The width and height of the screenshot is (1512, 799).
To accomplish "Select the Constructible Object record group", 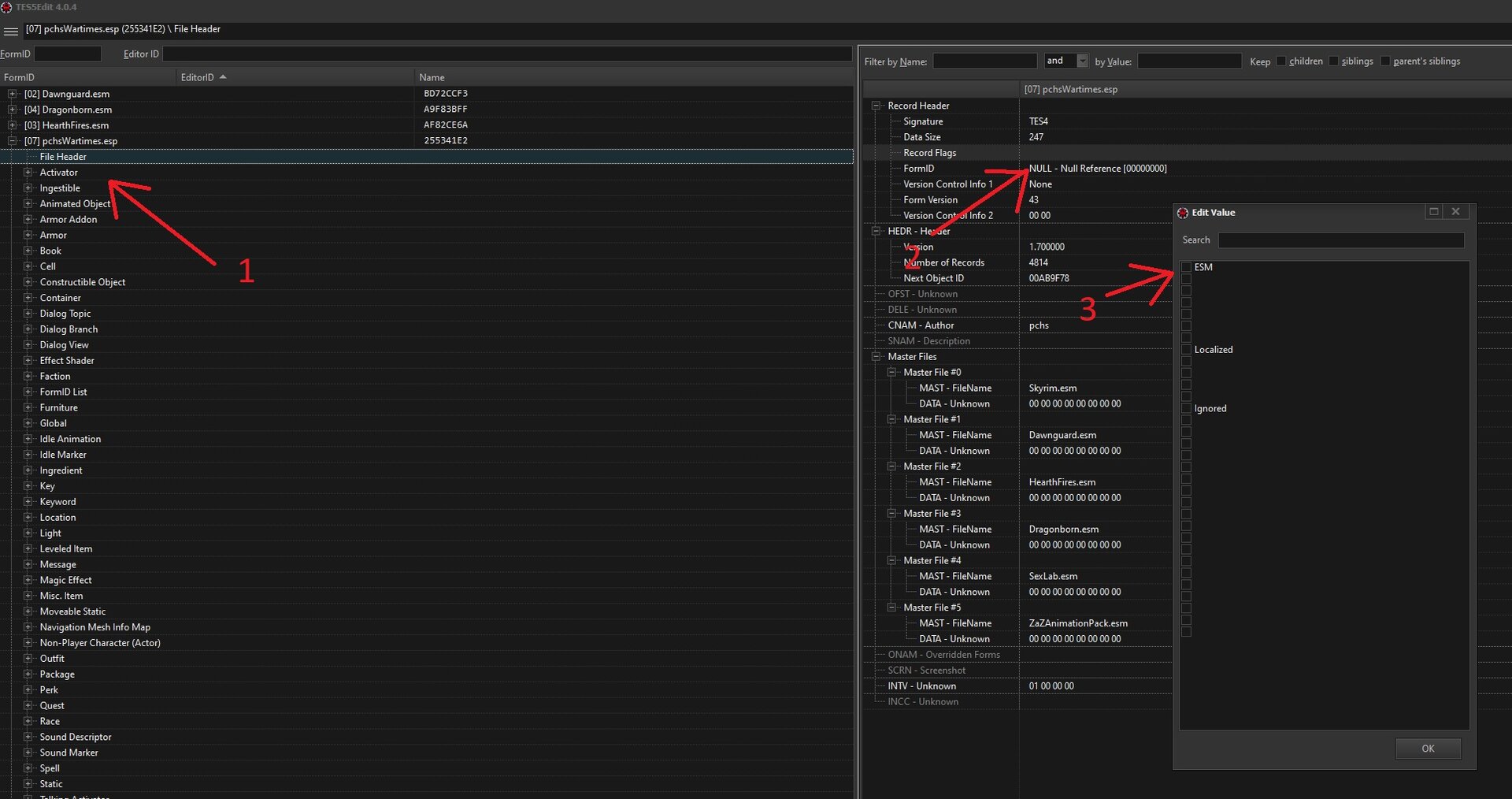I will (x=83, y=282).
